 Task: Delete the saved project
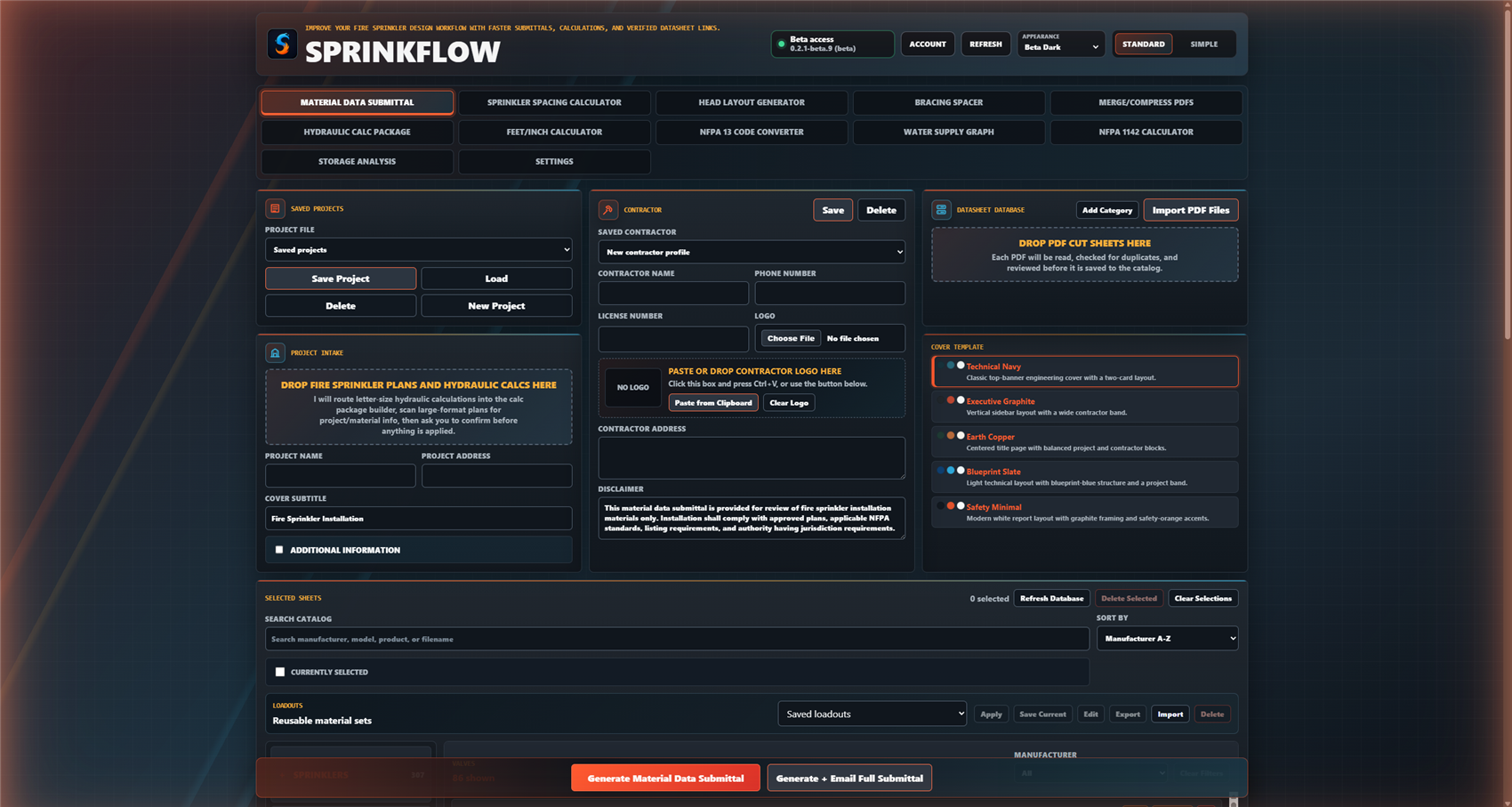[x=341, y=305]
